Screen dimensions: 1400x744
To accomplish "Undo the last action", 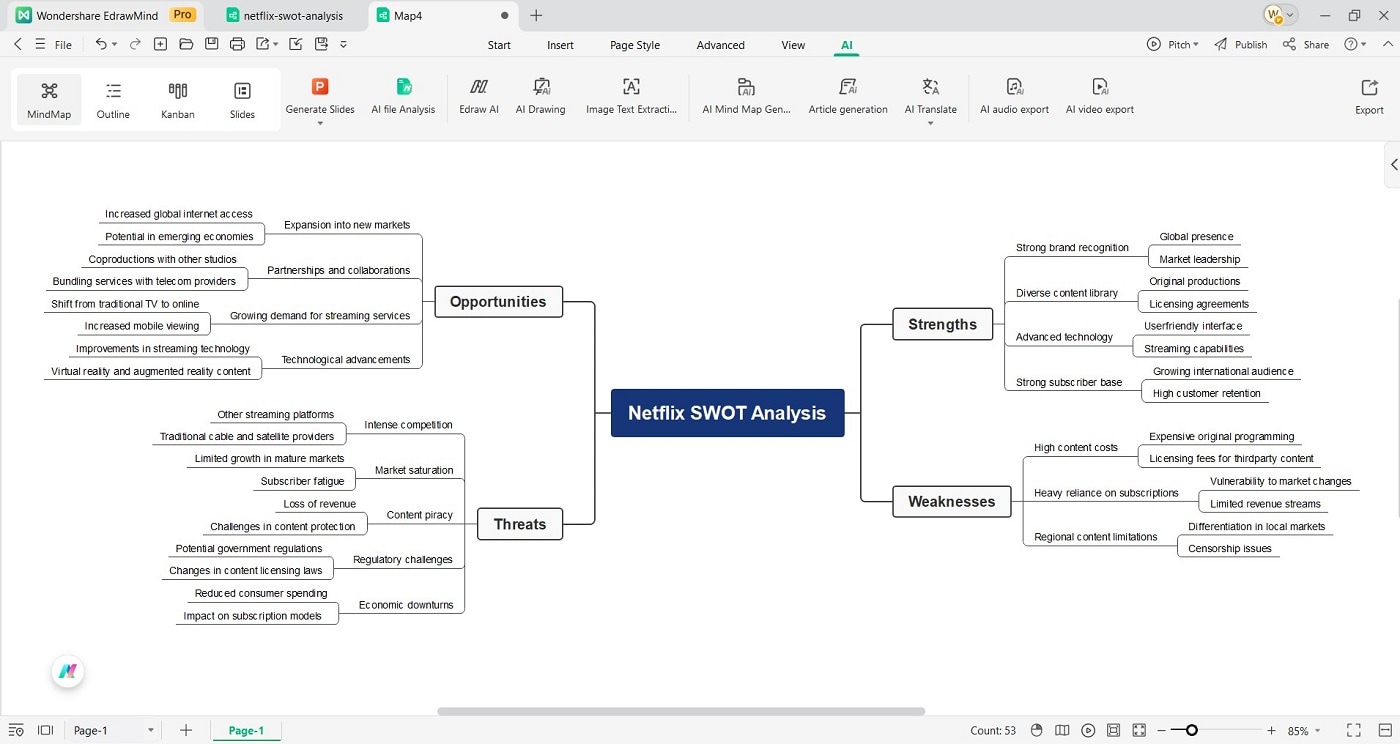I will 101,44.
